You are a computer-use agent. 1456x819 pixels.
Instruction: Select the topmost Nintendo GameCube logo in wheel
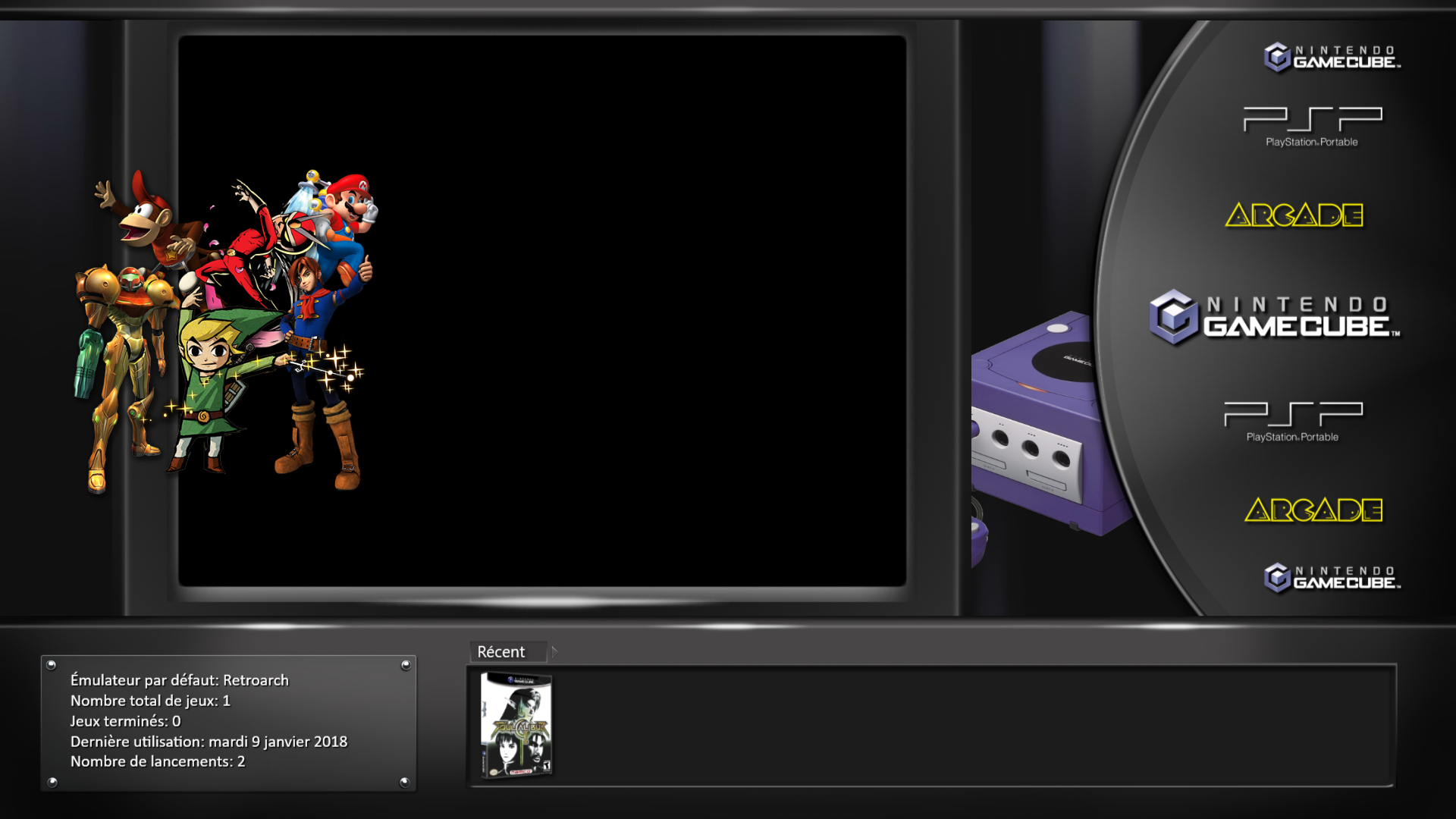(x=1332, y=57)
